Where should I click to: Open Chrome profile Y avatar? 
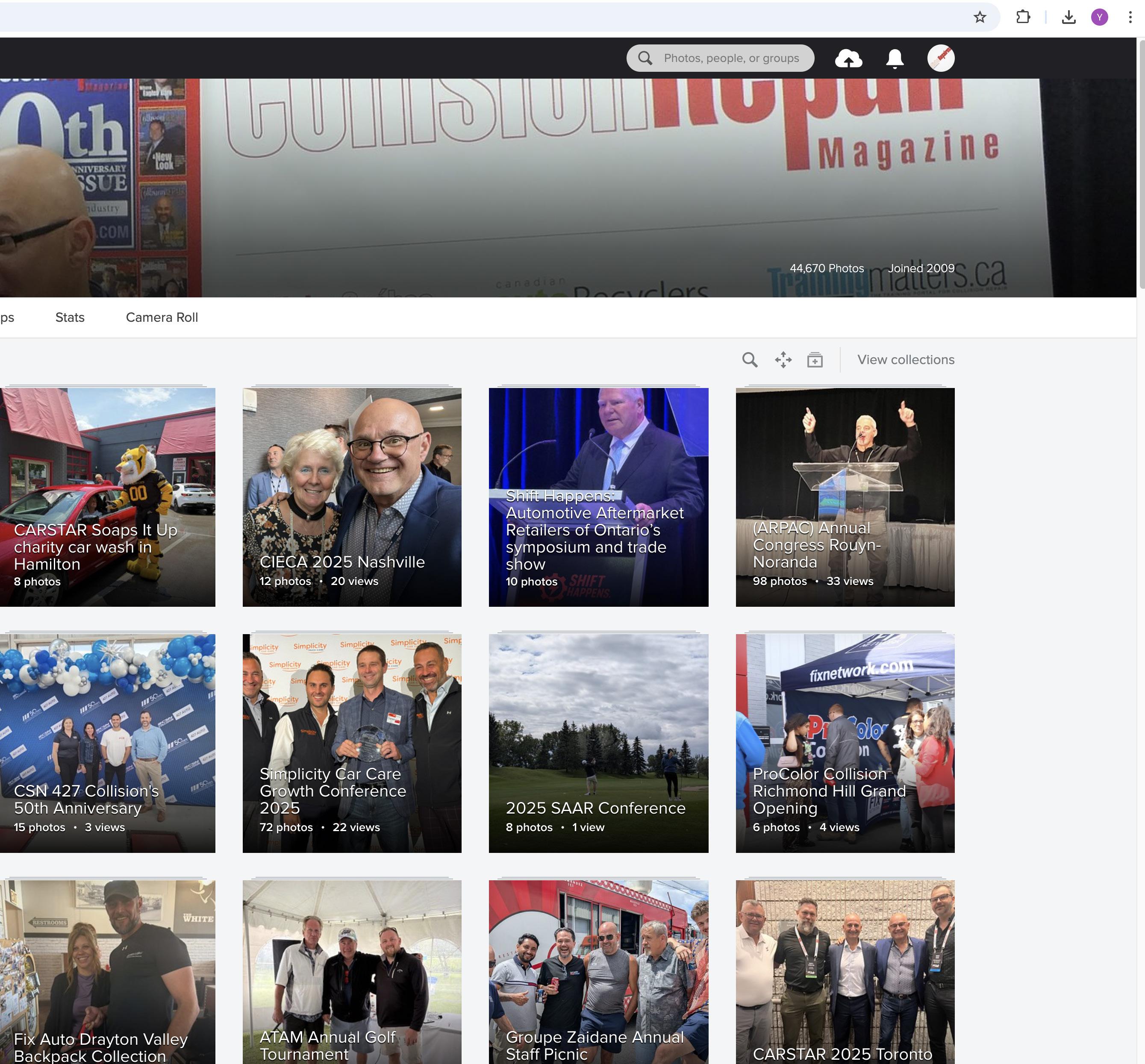click(1099, 17)
